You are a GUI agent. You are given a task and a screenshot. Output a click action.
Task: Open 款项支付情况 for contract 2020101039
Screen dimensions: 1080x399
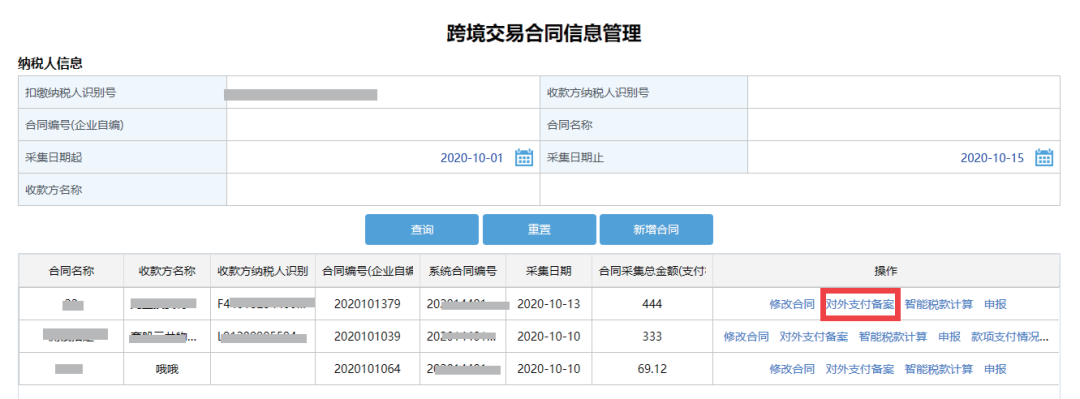click(x=1010, y=337)
